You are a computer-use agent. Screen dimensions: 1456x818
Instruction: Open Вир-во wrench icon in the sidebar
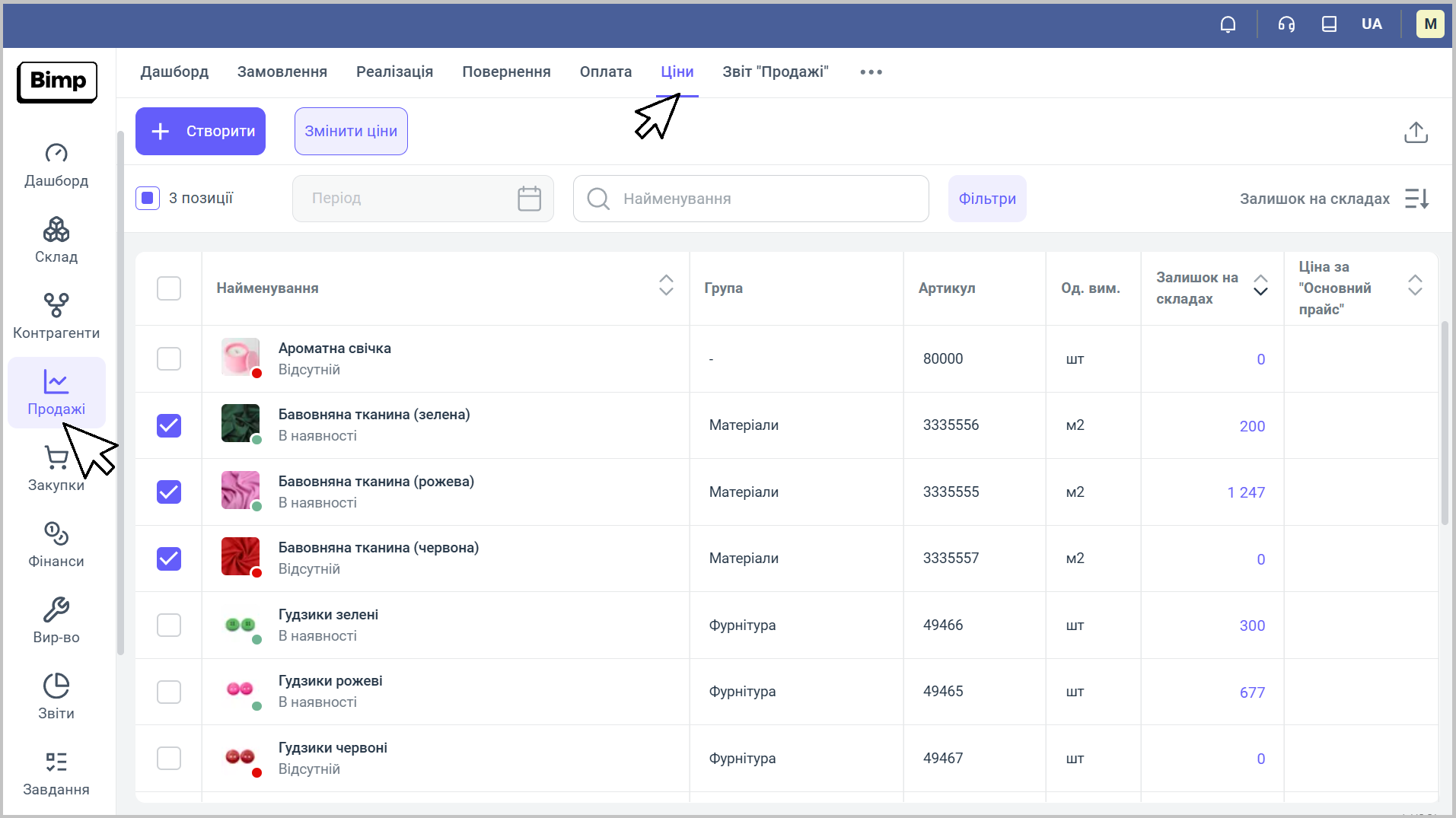(x=56, y=620)
